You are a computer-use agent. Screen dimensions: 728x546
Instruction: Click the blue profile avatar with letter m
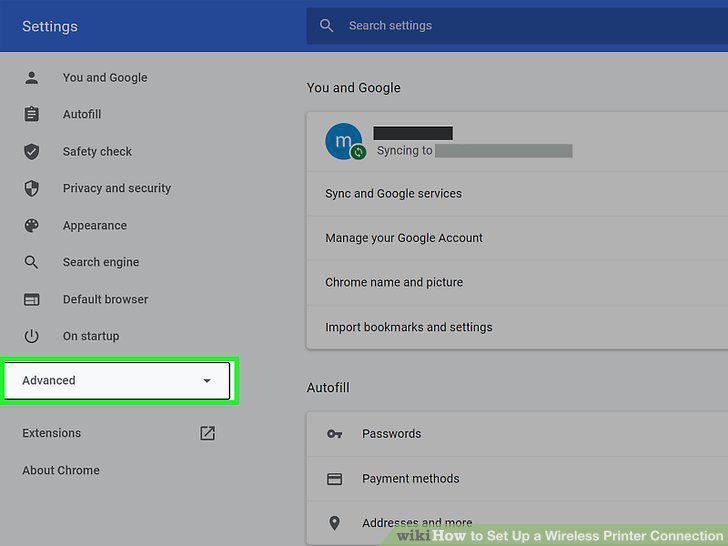click(x=344, y=141)
